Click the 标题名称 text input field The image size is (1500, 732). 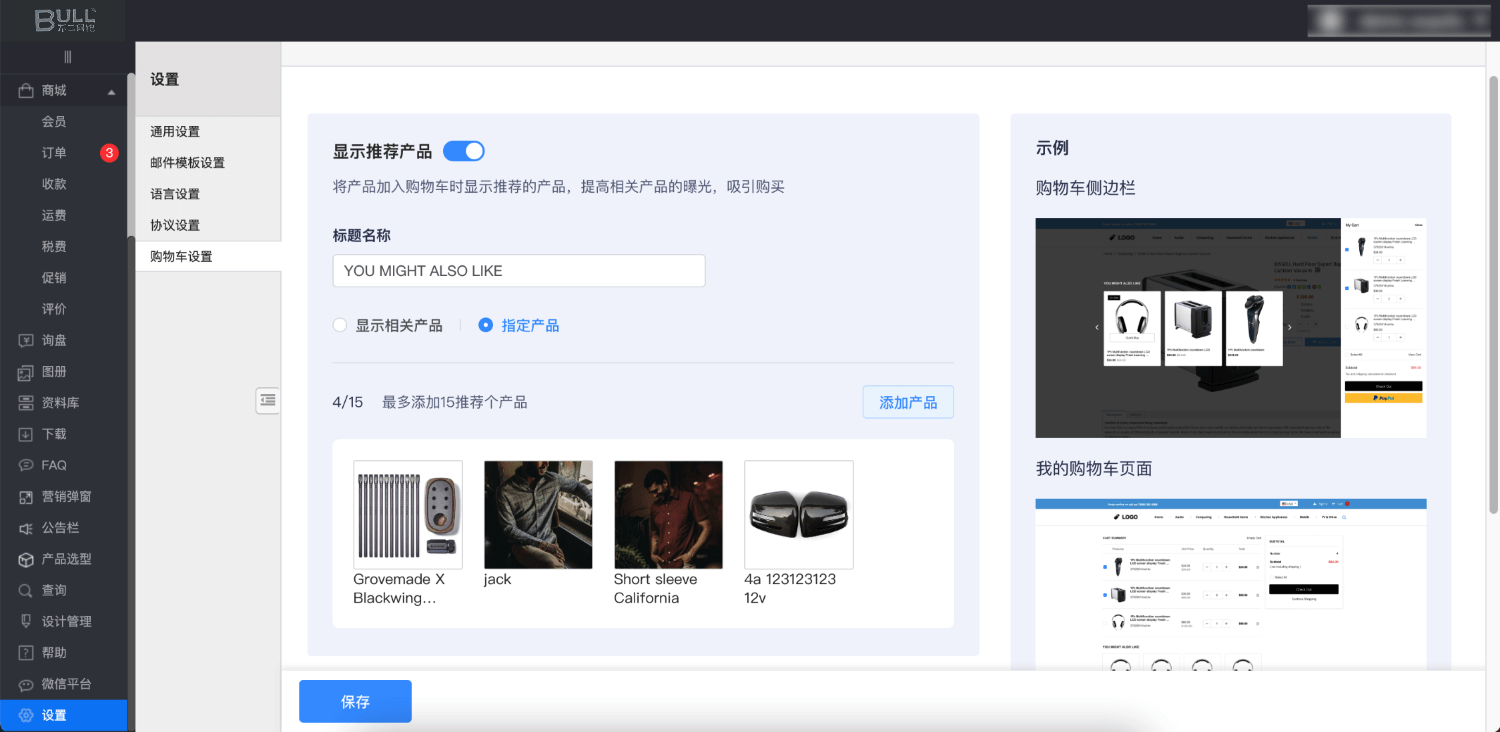[518, 271]
